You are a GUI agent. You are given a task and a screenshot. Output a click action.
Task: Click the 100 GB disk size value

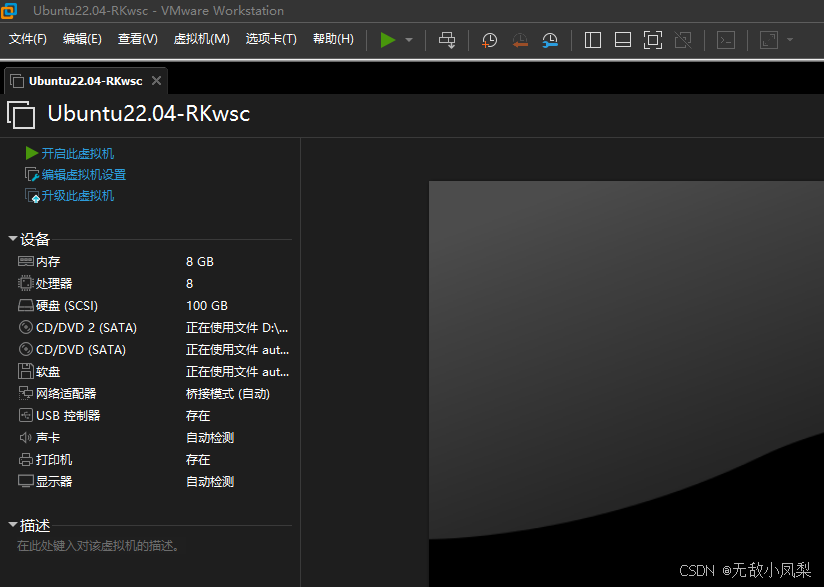coord(207,306)
